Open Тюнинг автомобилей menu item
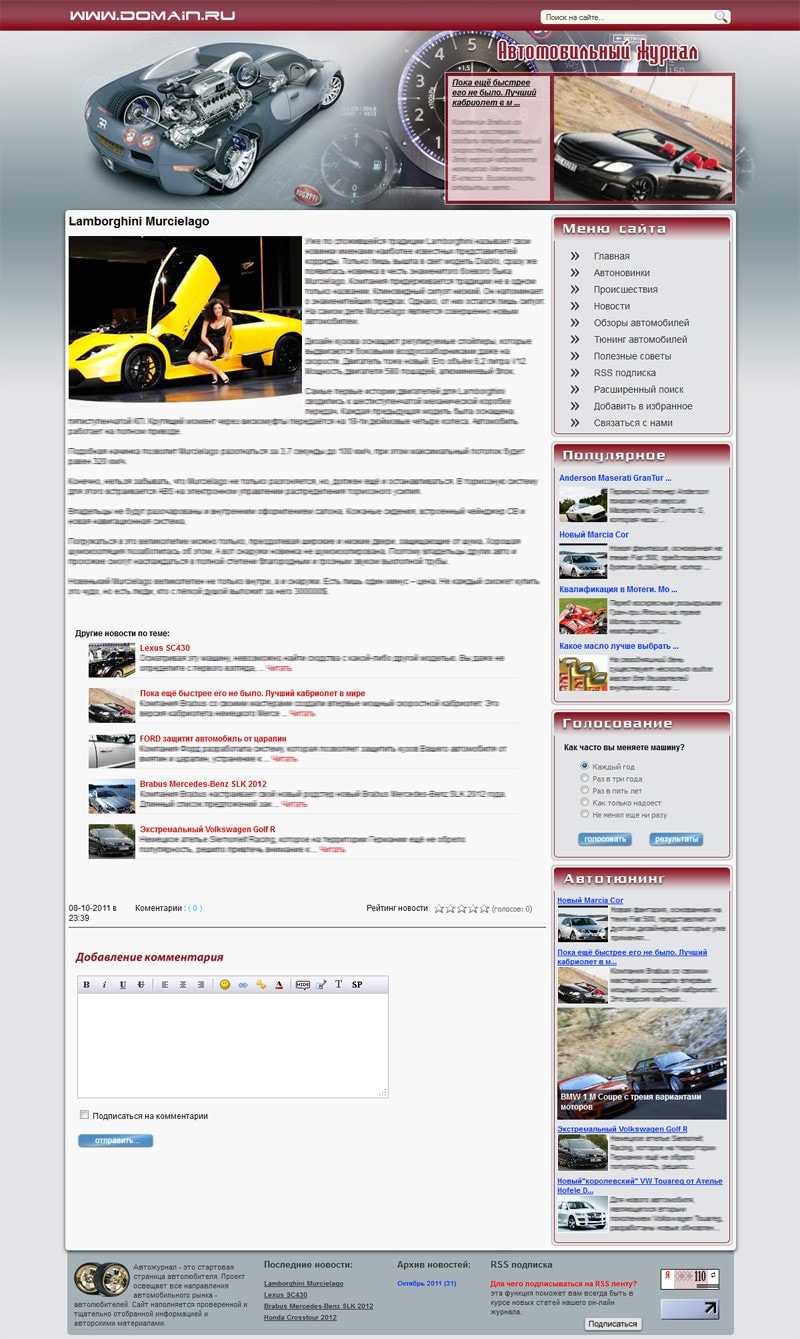The height and width of the screenshot is (1339, 800). pos(640,339)
